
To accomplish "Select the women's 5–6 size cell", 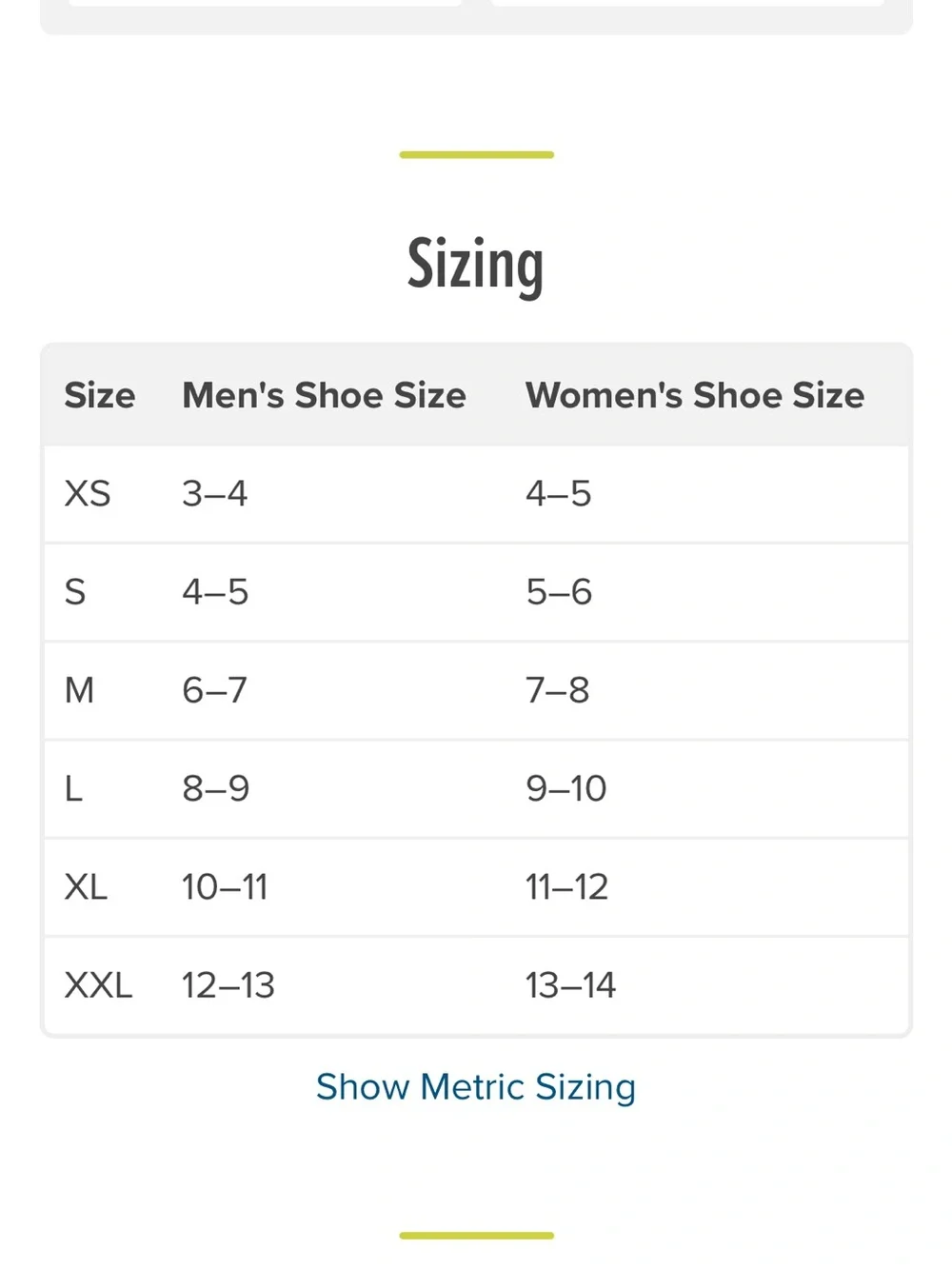I will coord(559,591).
